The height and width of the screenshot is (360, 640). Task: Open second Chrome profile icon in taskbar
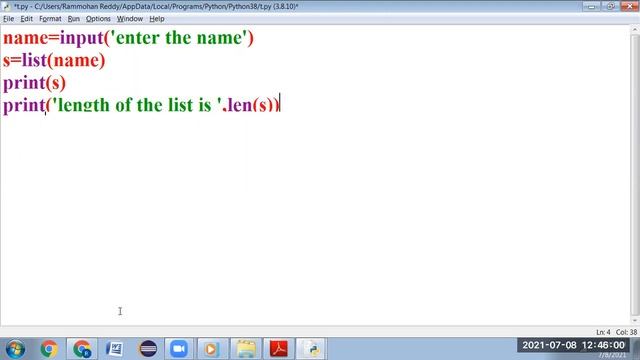pos(82,349)
